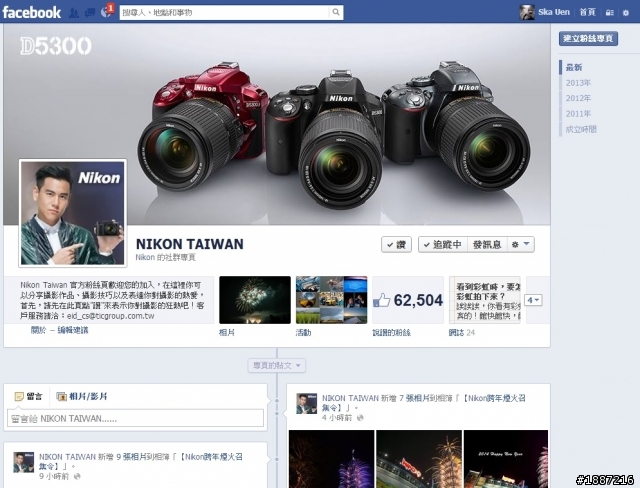Click the globe privacy icon beside 4 小時前
The width and height of the screenshot is (640, 488).
point(360,418)
